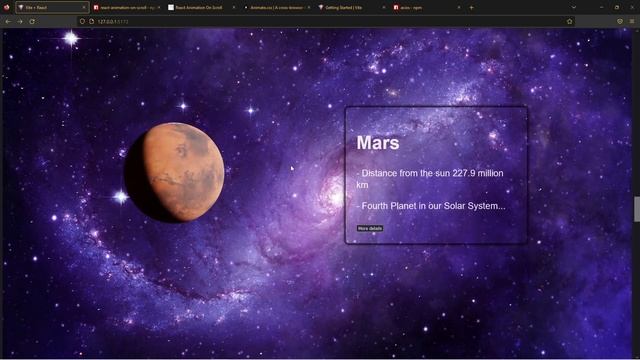Click the Firefox View icon left of the tabs
This screenshot has height=360, width=640.
click(7, 7)
